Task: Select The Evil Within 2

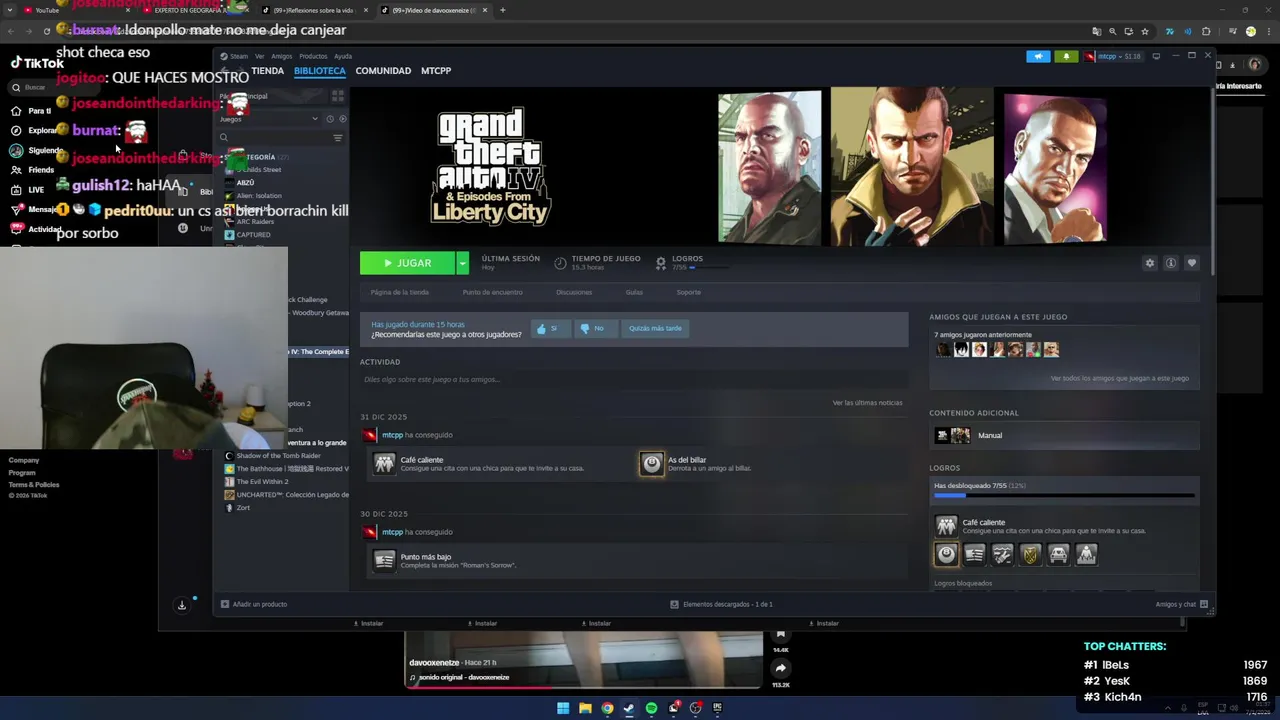Action: pos(262,482)
